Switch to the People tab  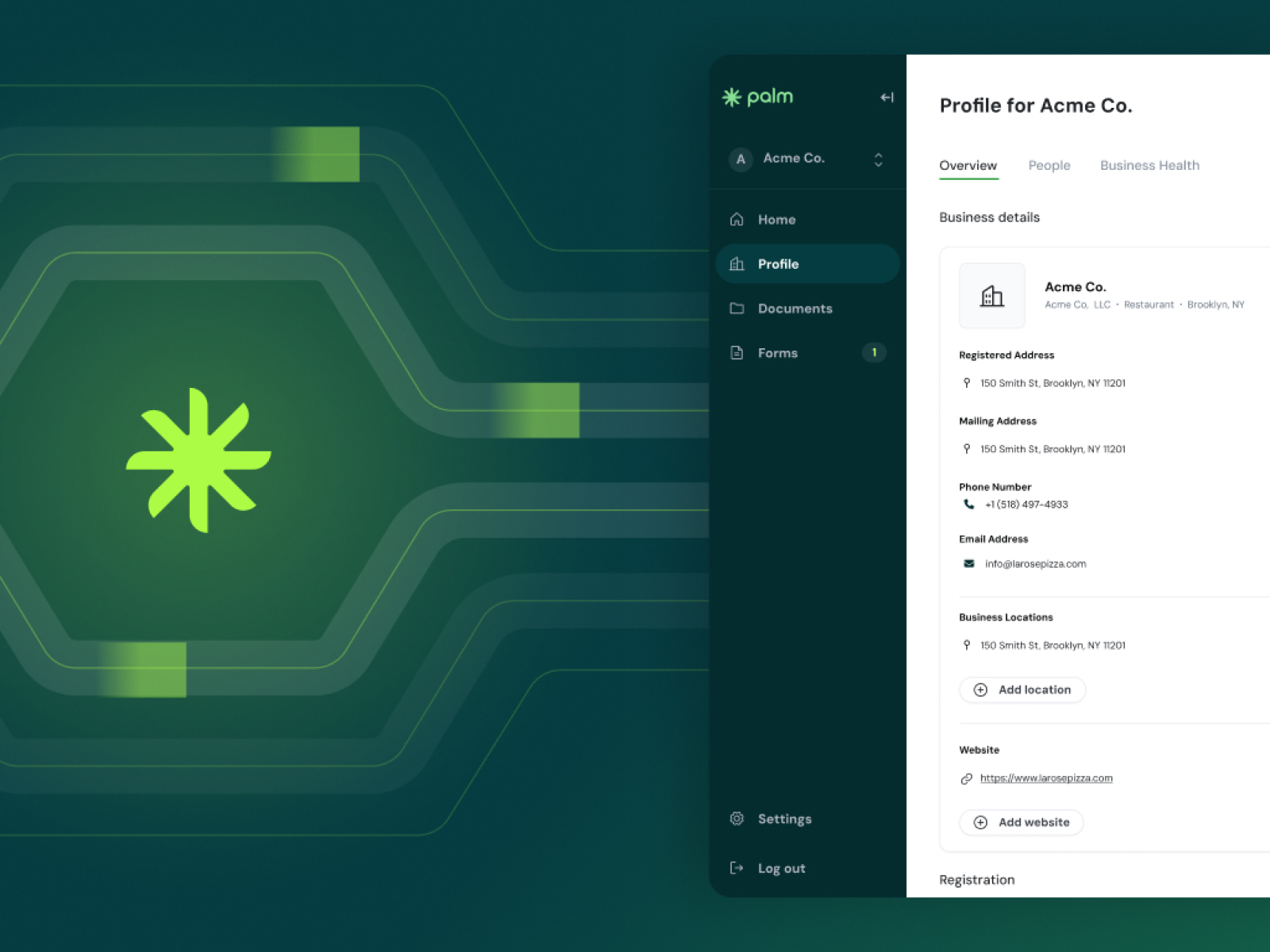1049,166
